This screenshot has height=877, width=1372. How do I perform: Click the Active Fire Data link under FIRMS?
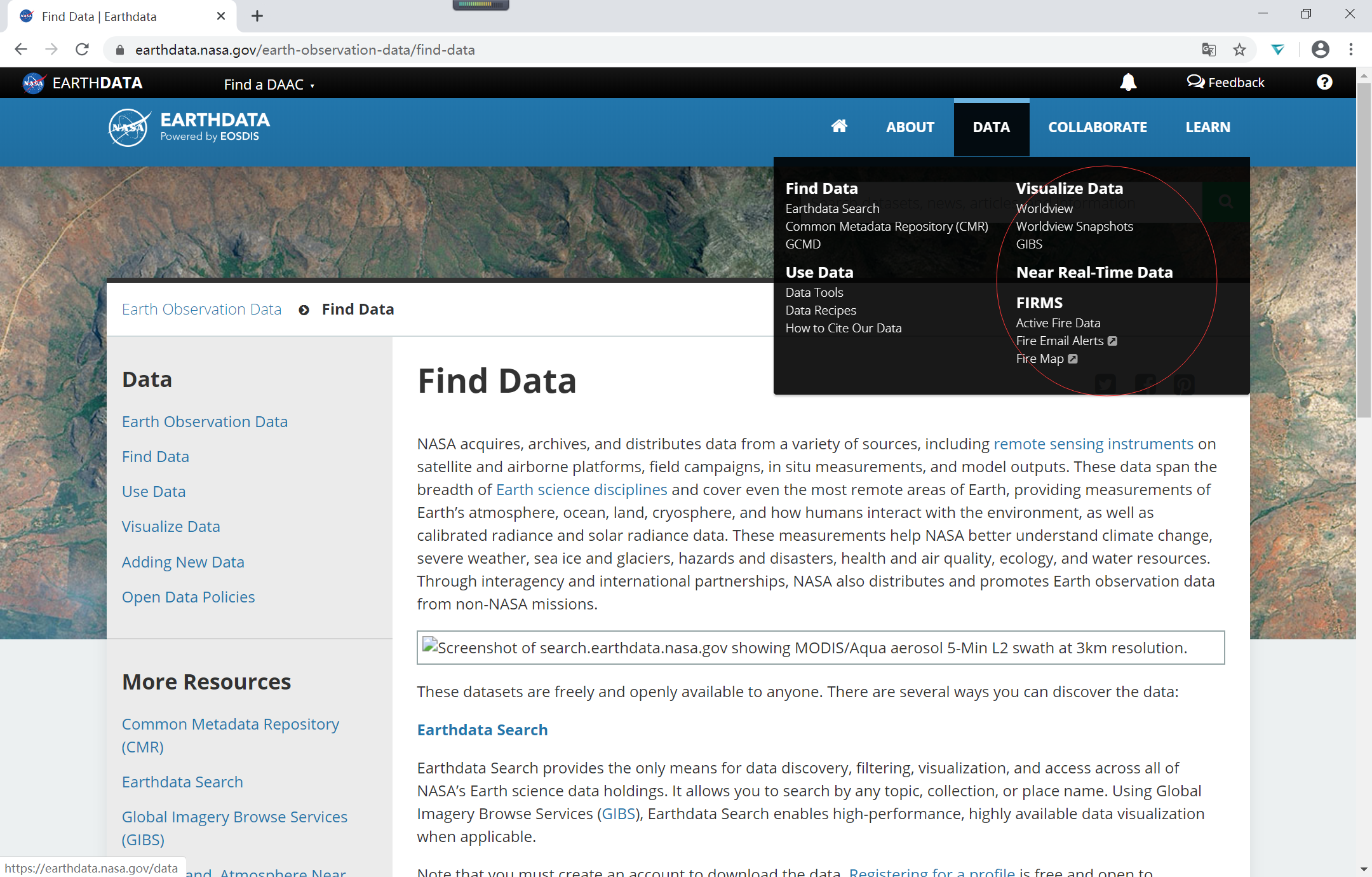[x=1058, y=323]
